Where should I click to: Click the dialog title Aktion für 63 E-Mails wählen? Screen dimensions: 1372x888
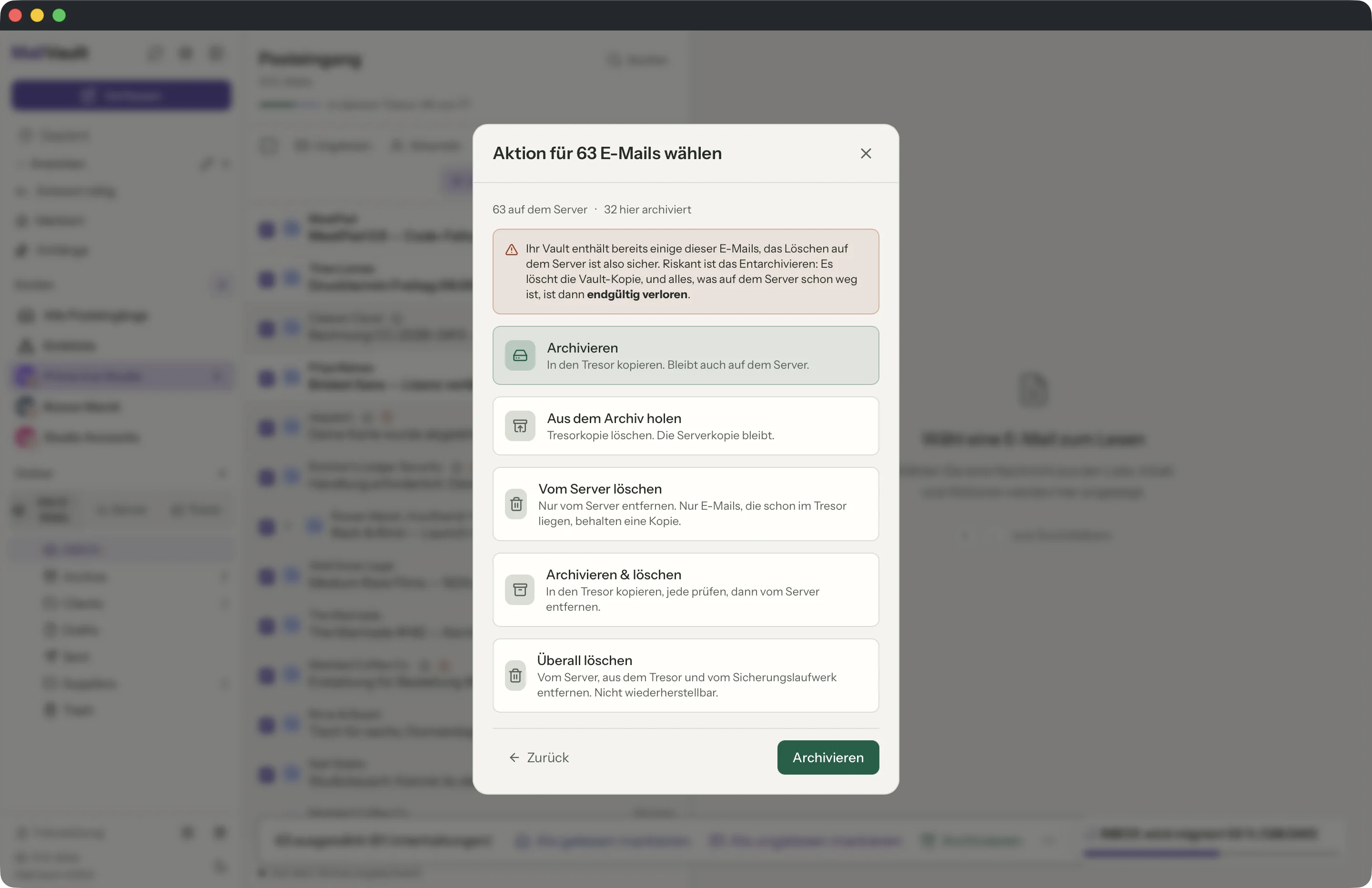coord(607,153)
